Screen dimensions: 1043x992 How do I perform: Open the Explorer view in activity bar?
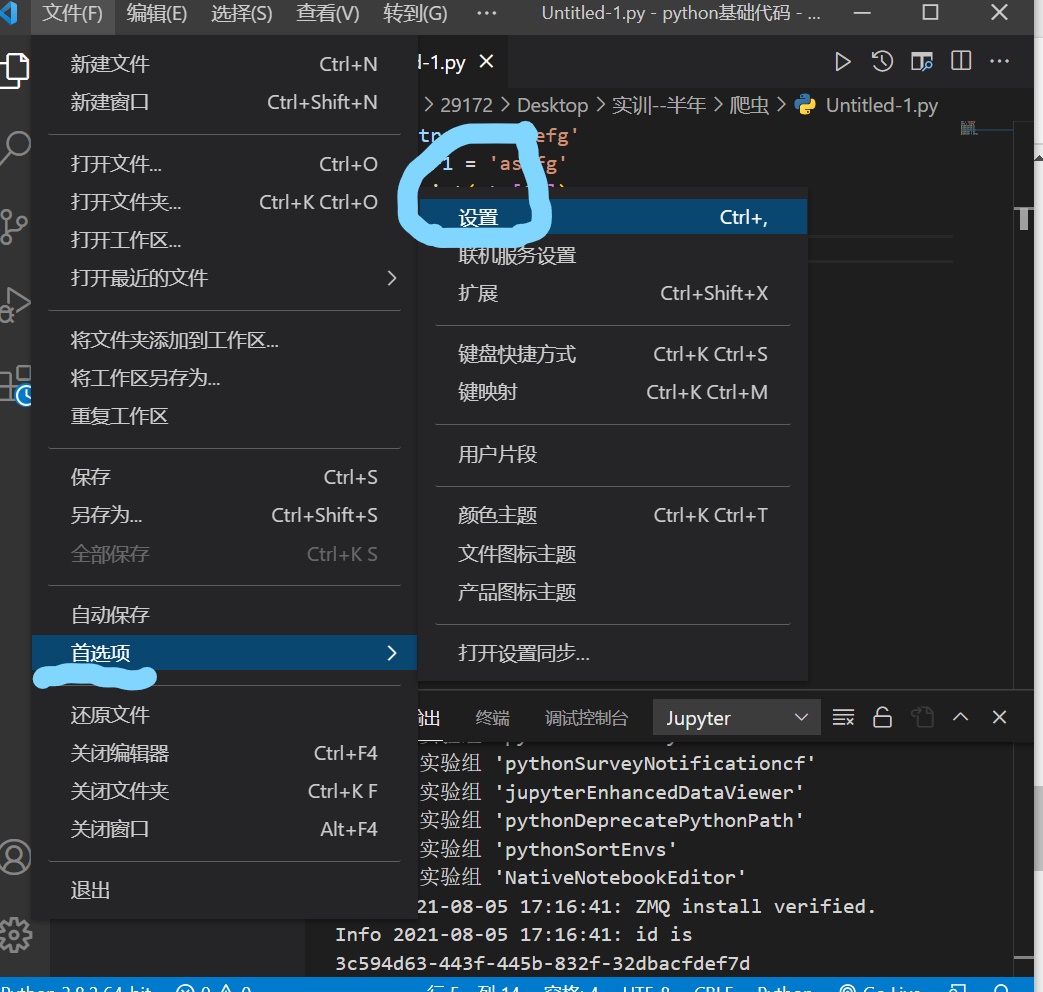pos(15,69)
